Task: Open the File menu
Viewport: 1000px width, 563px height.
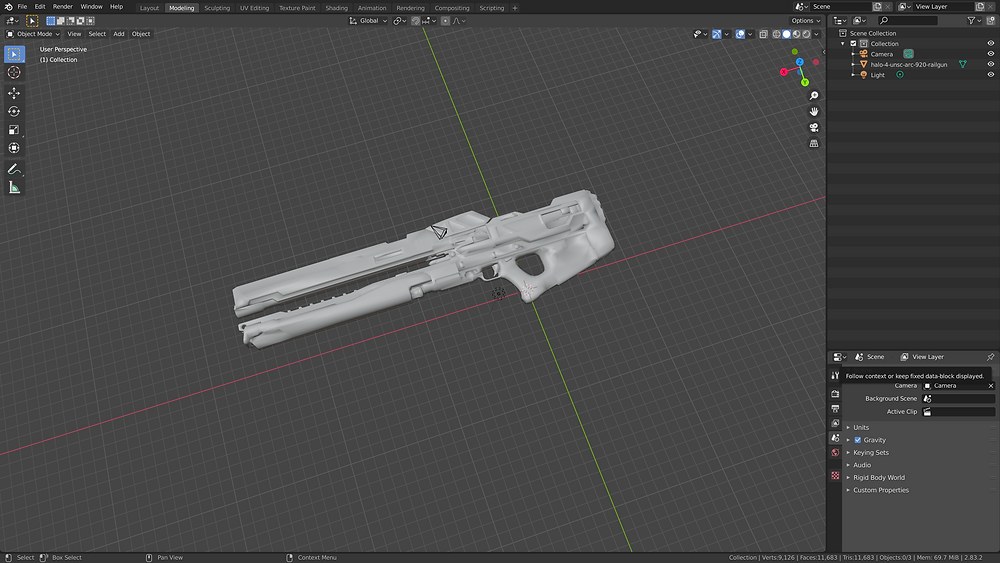Action: [22, 6]
